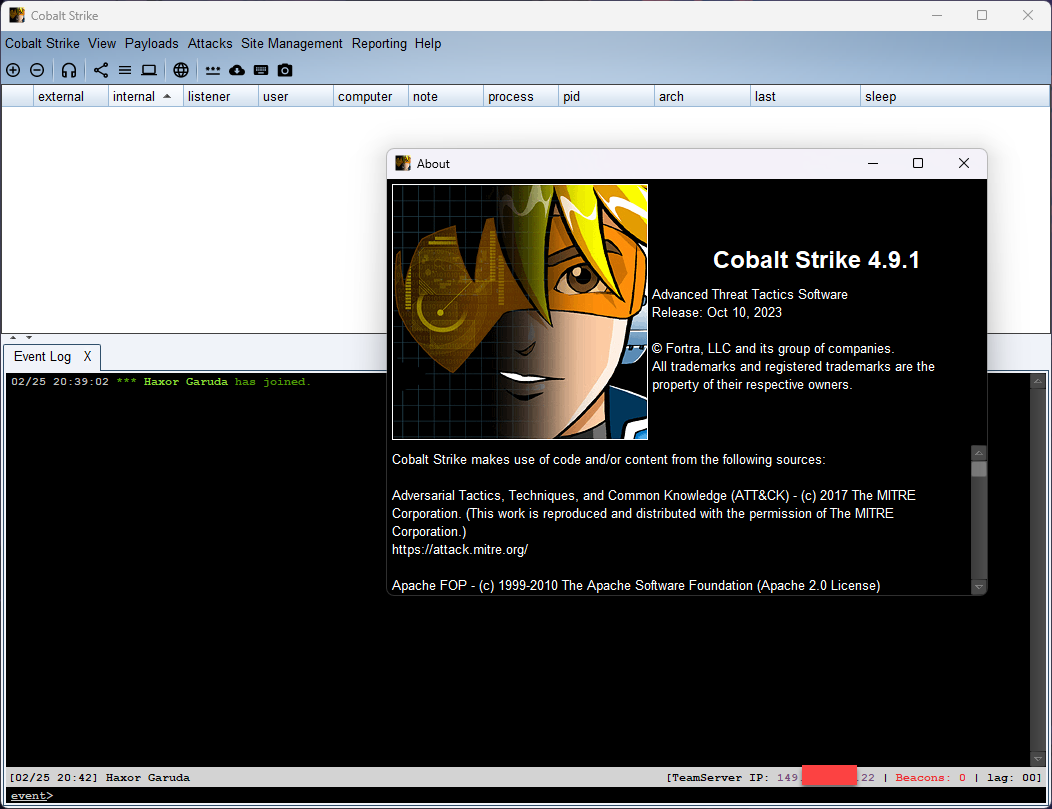Sort sessions by the arch column
This screenshot has width=1052, height=809.
tap(702, 97)
